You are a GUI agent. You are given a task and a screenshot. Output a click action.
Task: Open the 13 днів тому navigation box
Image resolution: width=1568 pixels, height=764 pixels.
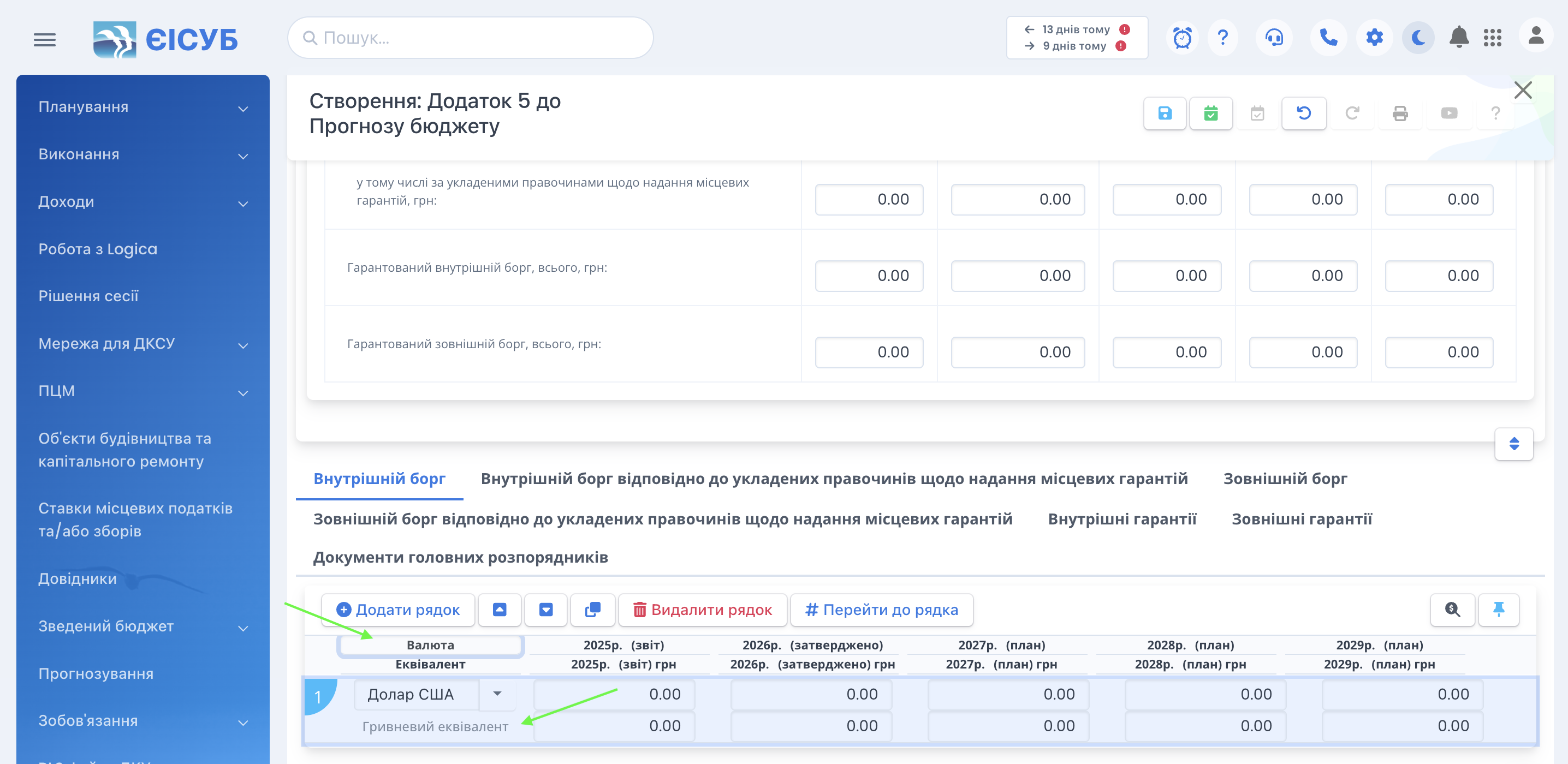1077,38
